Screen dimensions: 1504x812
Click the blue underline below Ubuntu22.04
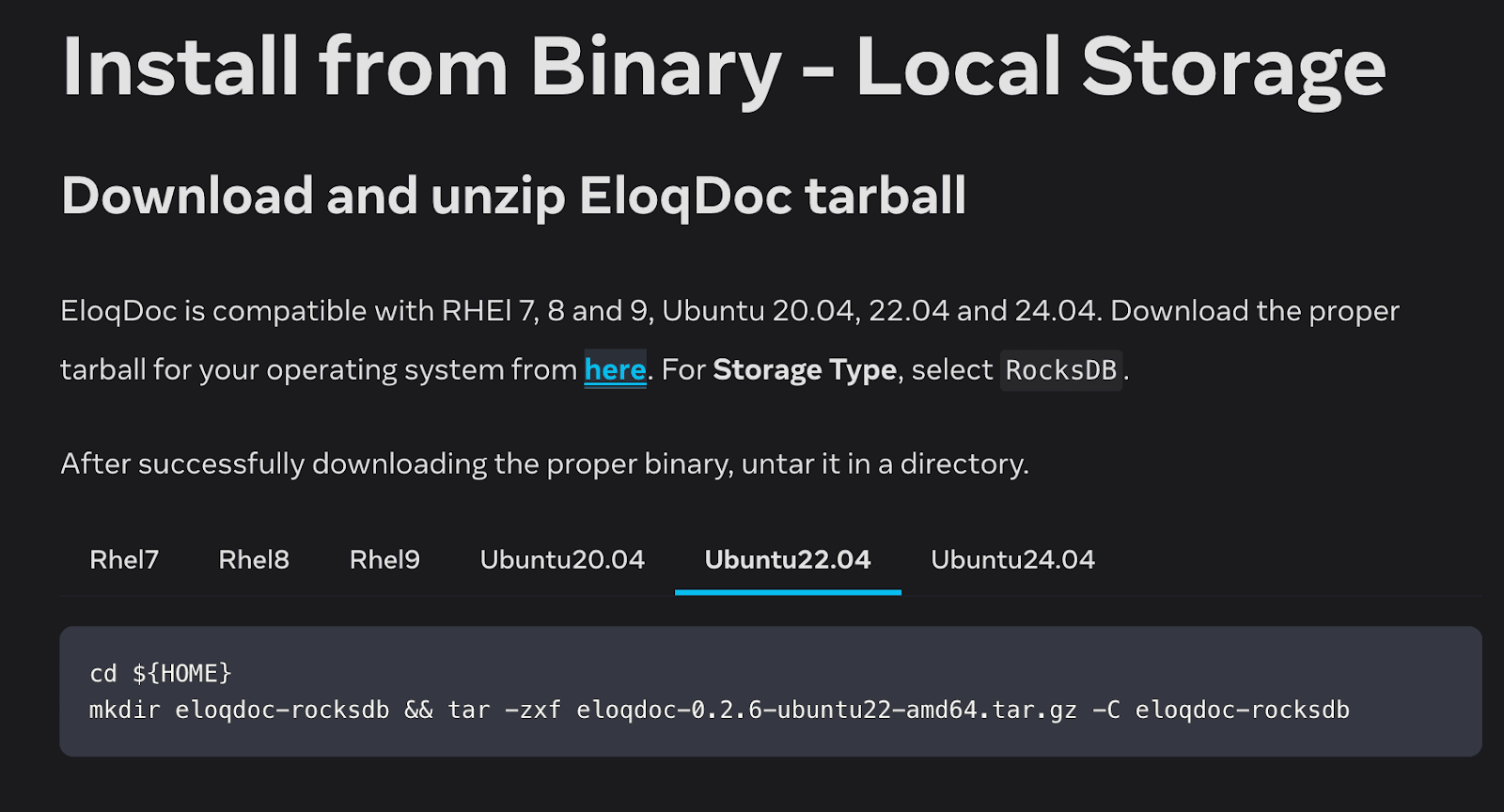[788, 593]
